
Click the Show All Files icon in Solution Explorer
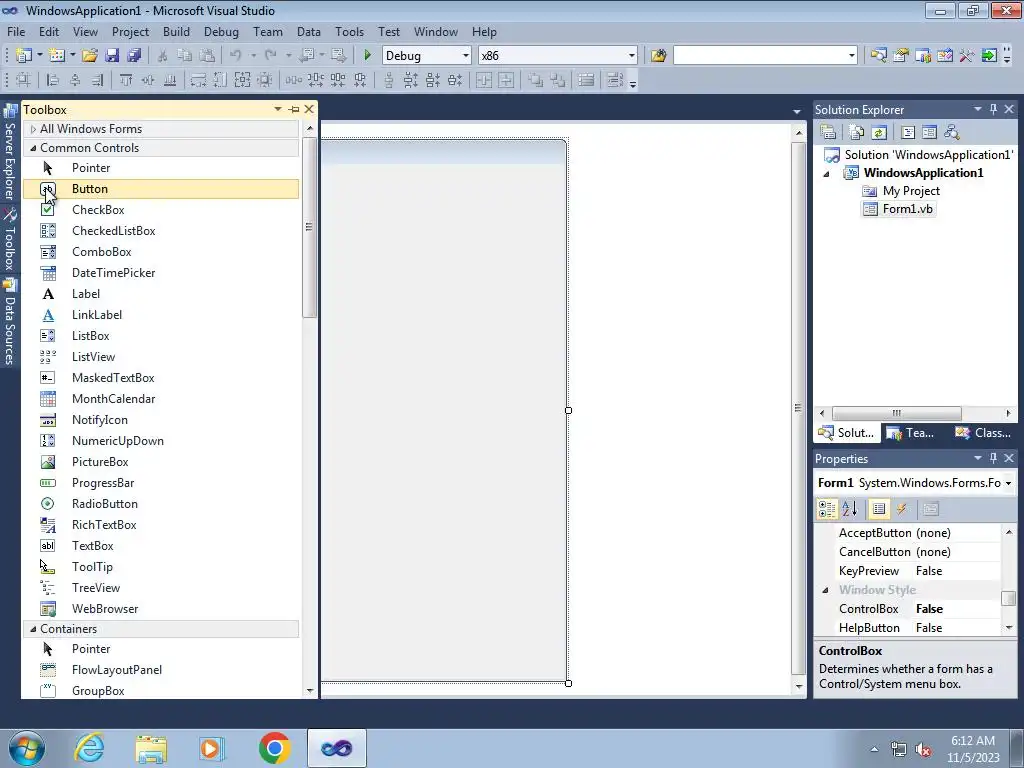(857, 133)
